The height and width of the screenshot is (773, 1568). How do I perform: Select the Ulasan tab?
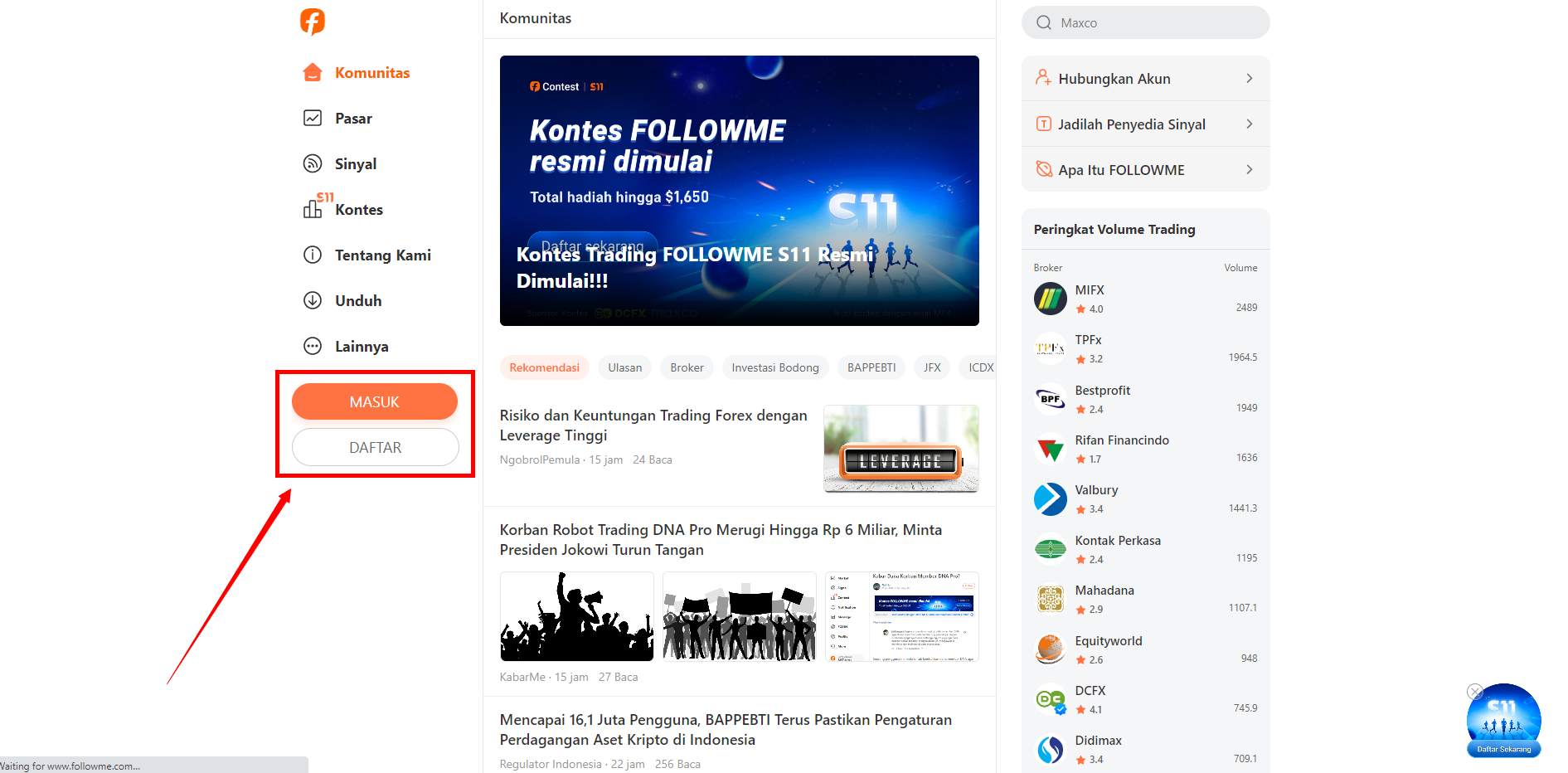[625, 367]
